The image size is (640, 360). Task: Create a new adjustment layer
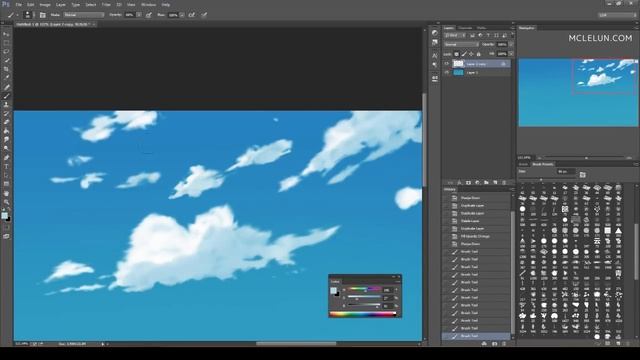tap(477, 182)
